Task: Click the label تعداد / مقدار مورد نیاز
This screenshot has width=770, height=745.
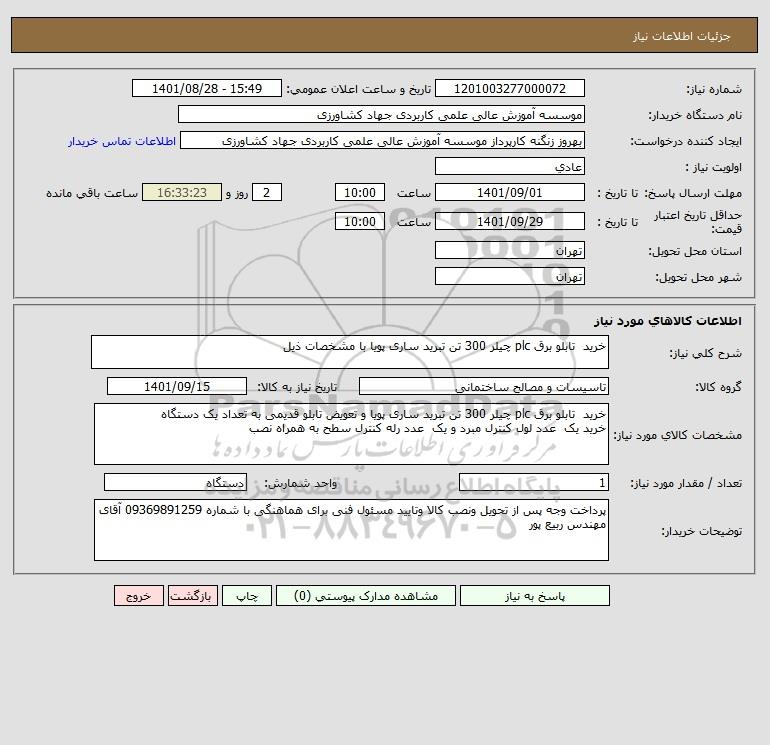Action: point(686,483)
